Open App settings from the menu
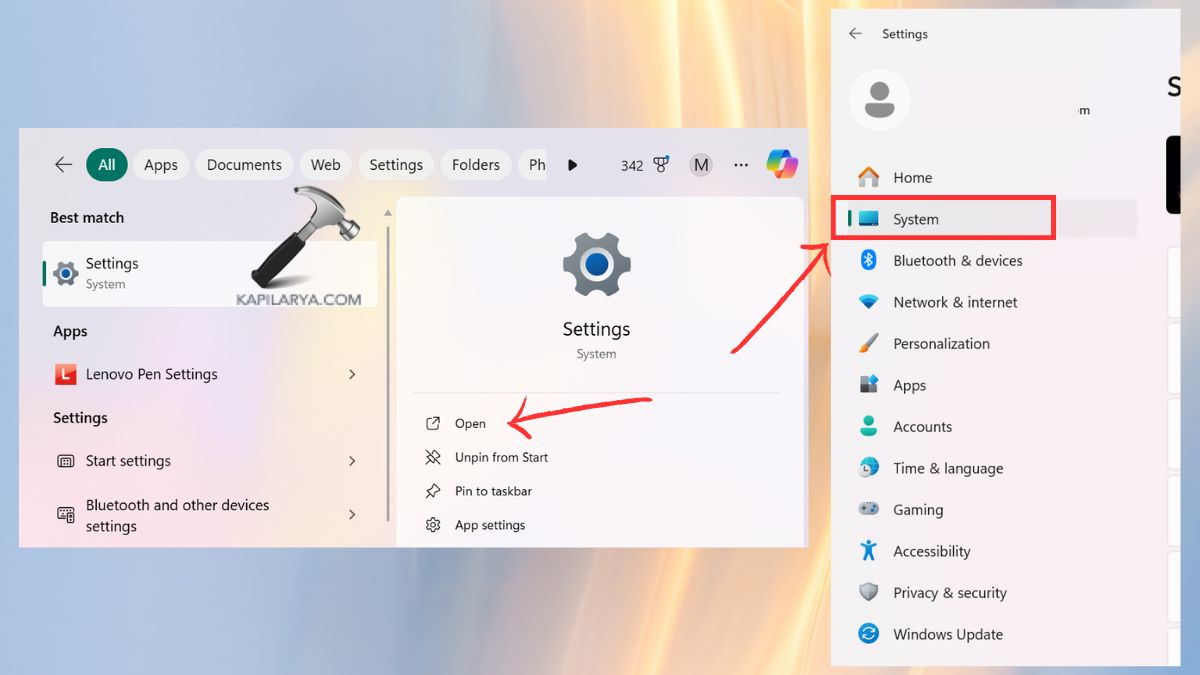 [488, 524]
